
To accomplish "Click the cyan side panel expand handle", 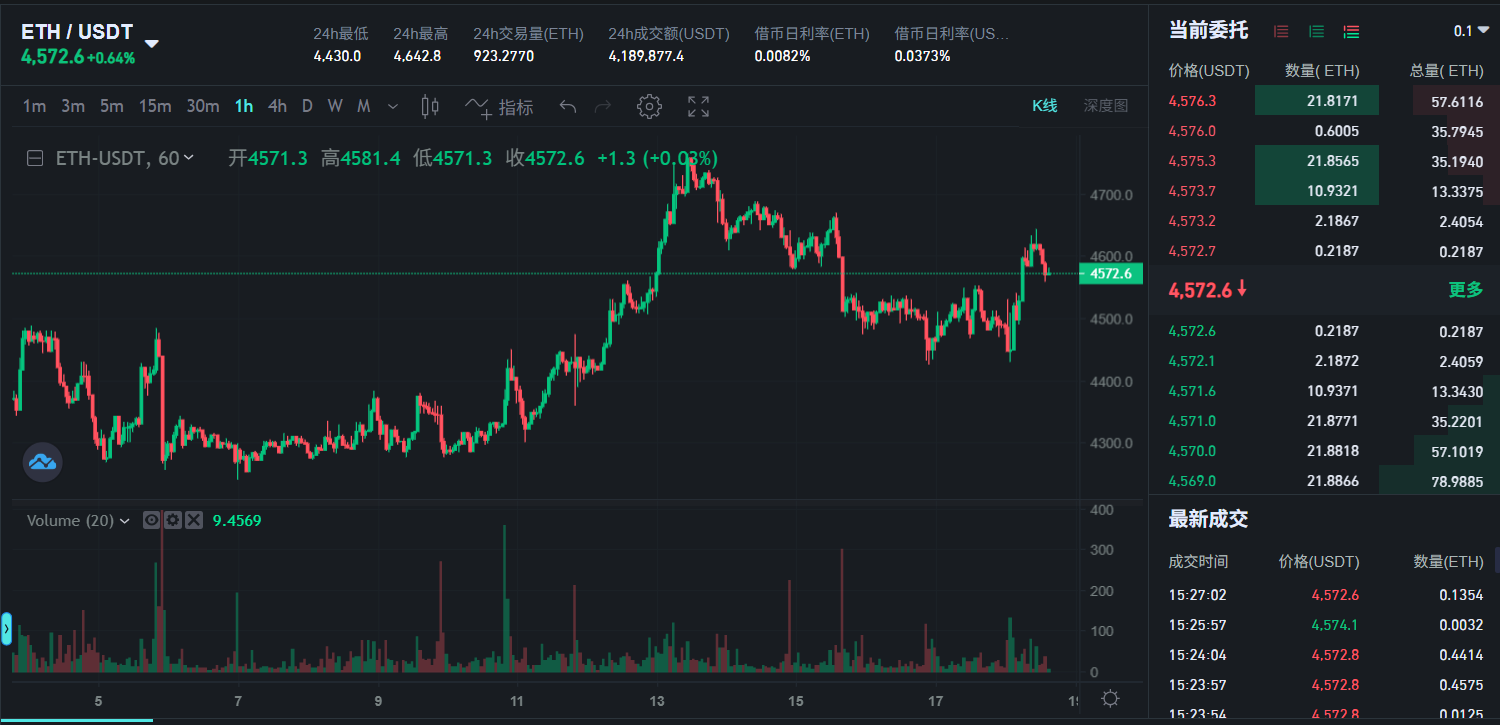I will coord(6,629).
